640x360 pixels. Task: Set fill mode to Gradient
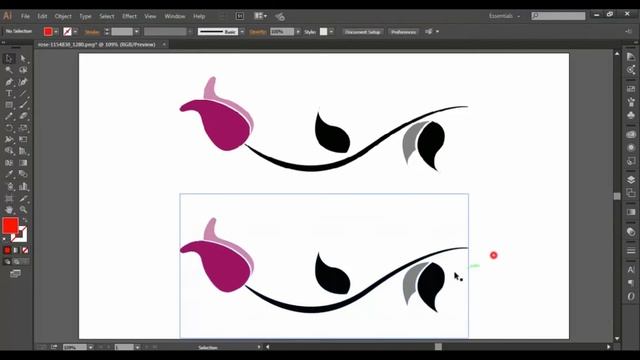tap(16, 250)
